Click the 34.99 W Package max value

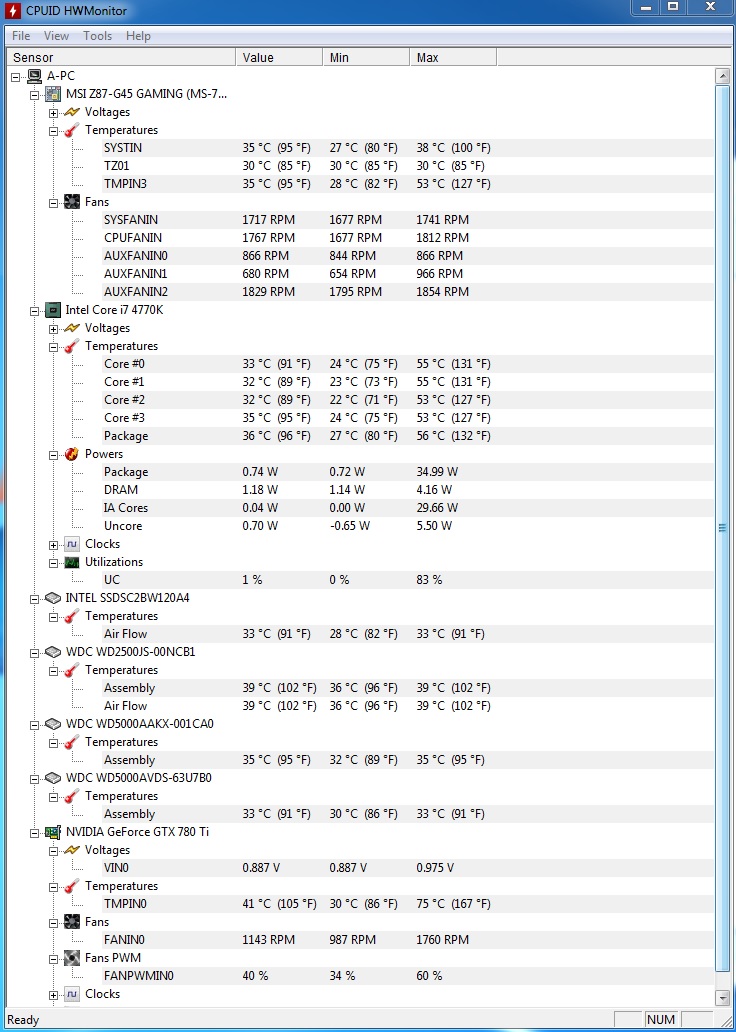[x=437, y=472]
